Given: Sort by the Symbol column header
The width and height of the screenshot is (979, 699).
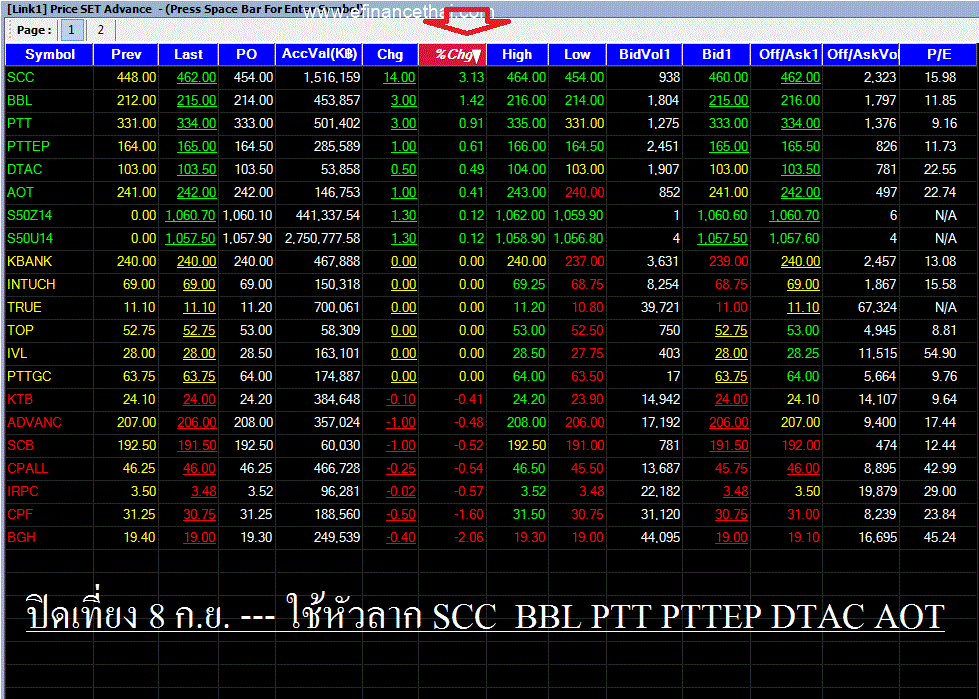Looking at the screenshot, I should tap(49, 54).
